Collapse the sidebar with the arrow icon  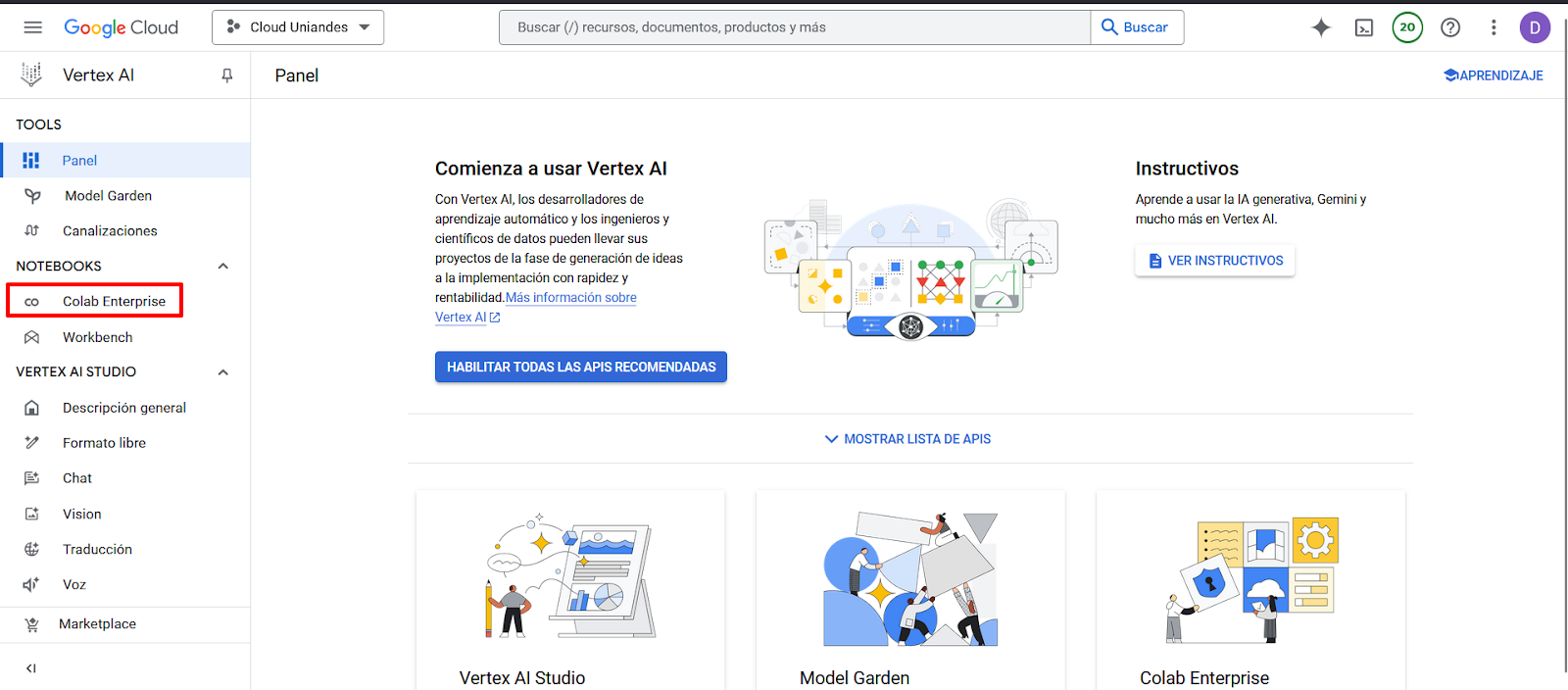tap(31, 668)
